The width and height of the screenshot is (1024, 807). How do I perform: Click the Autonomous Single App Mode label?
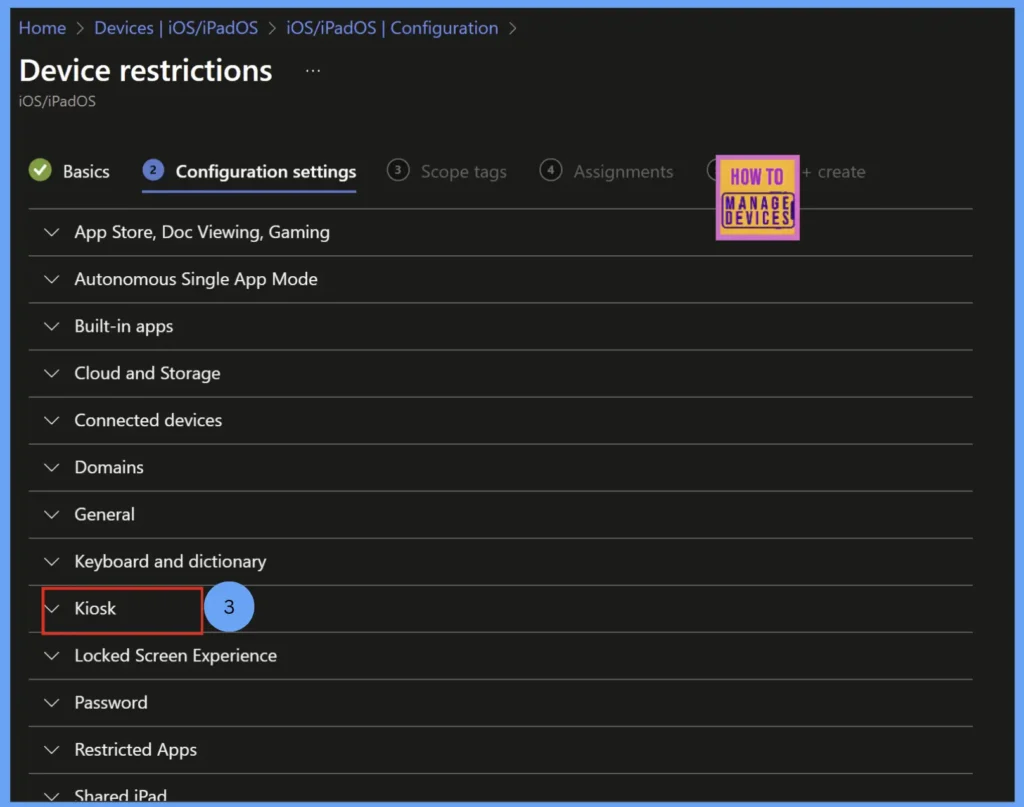[196, 279]
